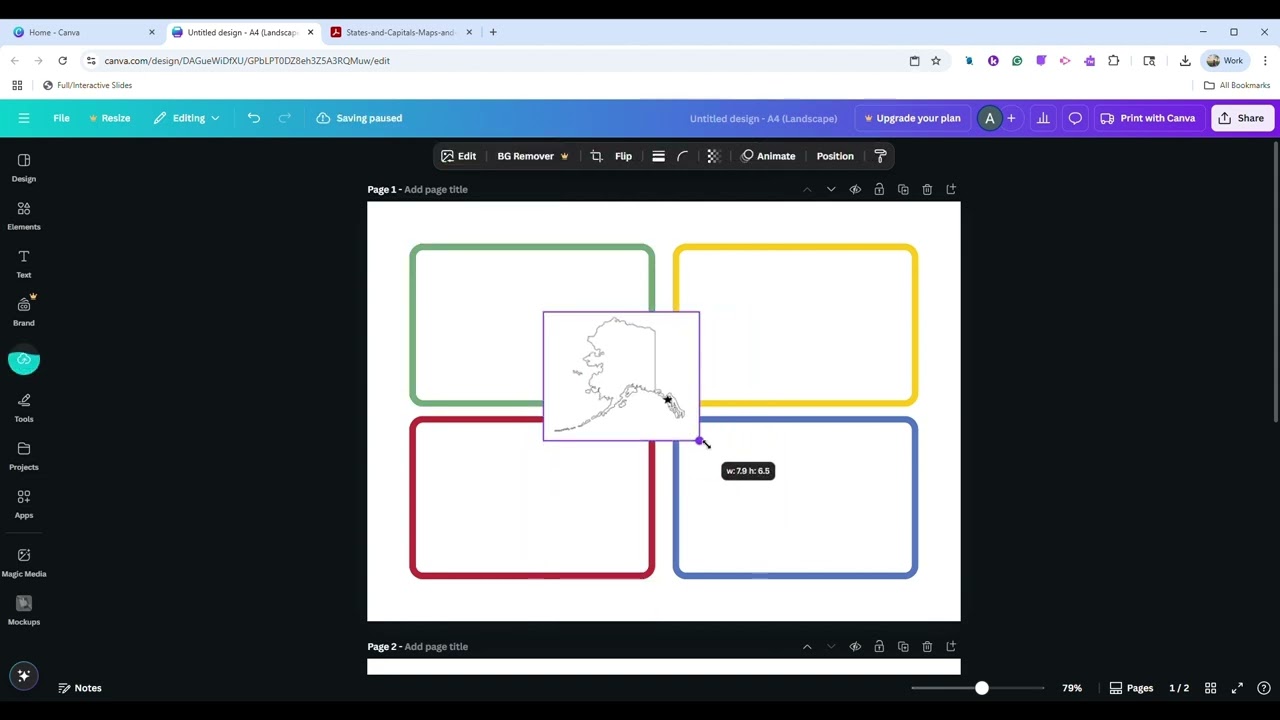Open the analytics chart icon

(1043, 118)
